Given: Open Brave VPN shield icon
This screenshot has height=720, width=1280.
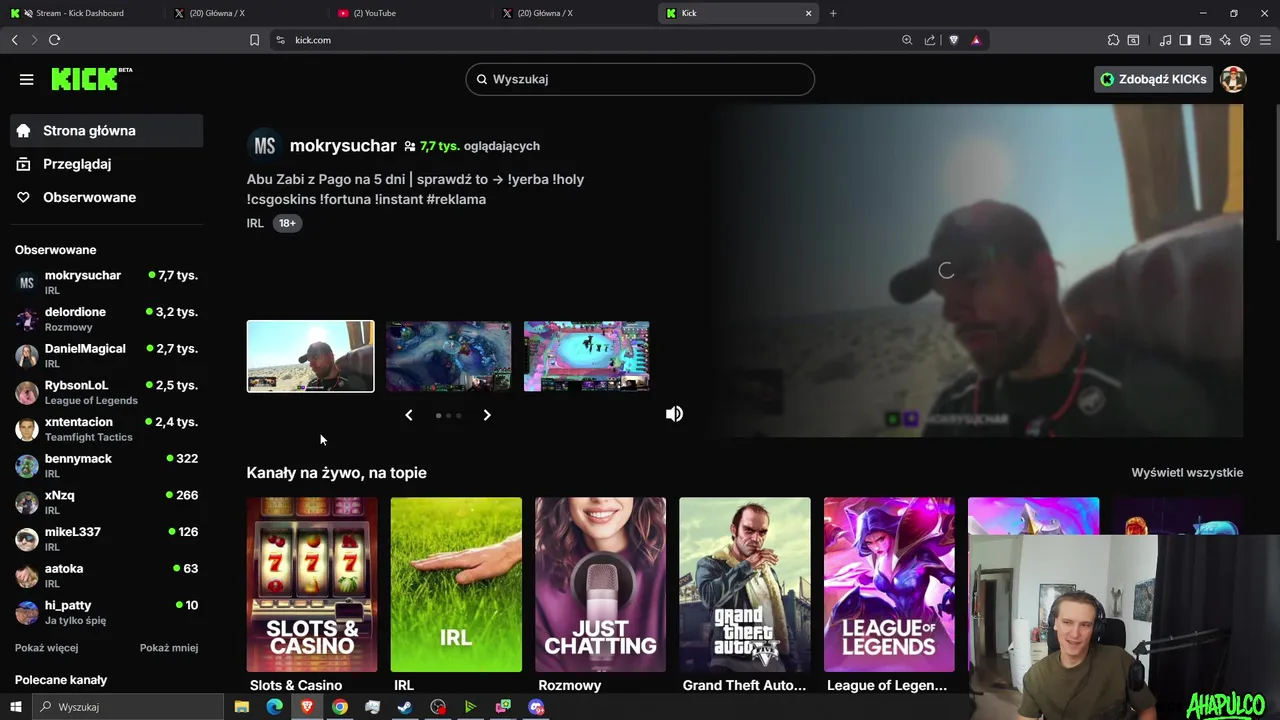Looking at the screenshot, I should (1245, 40).
